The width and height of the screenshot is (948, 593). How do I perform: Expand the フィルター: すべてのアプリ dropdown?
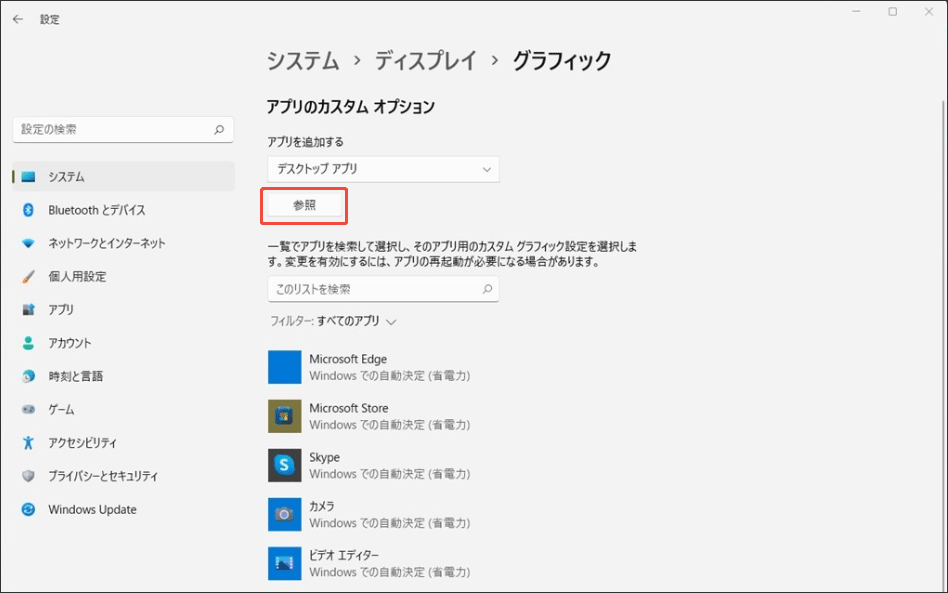[333, 322]
